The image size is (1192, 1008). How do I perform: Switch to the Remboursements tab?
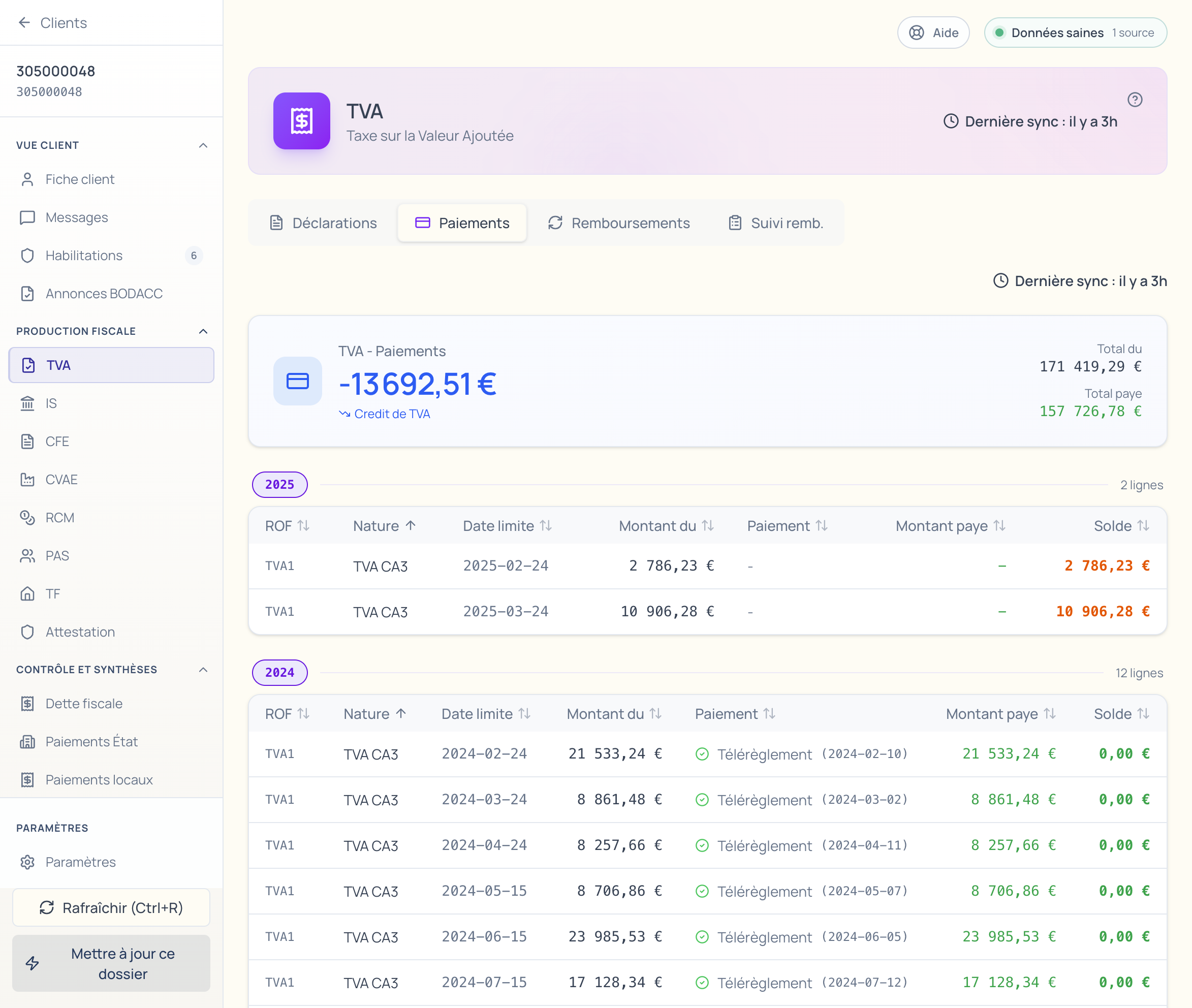[x=619, y=223]
